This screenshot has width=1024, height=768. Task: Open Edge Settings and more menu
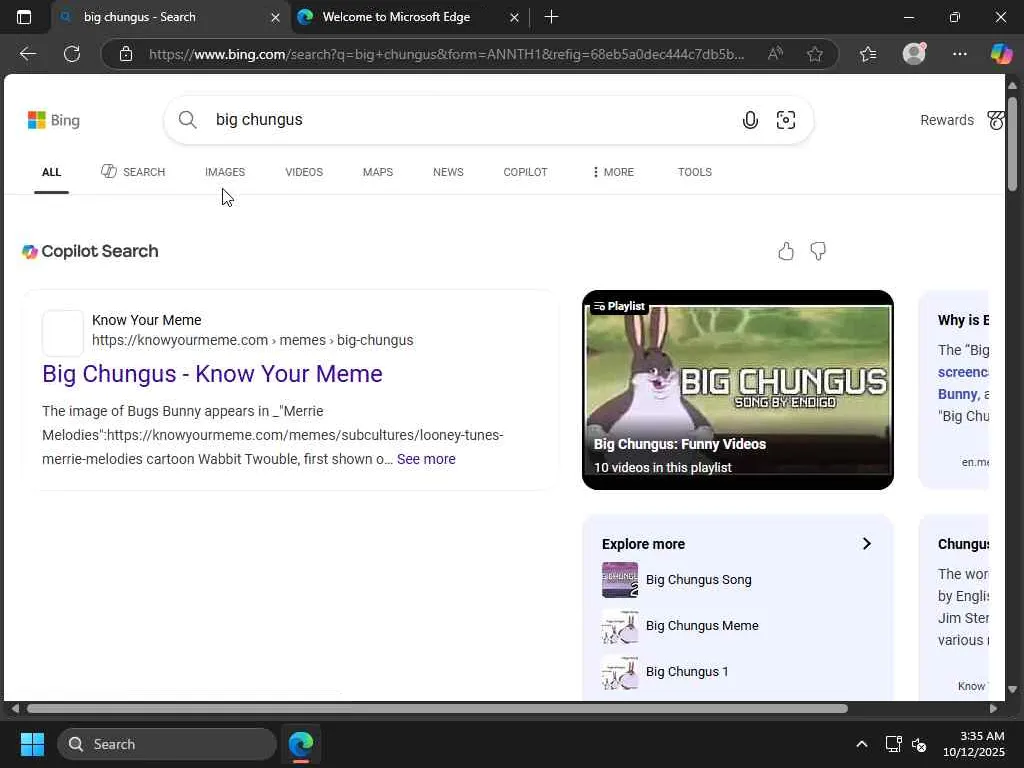(x=959, y=54)
